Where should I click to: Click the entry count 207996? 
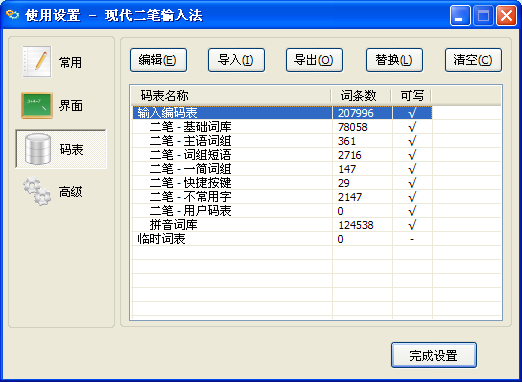click(x=356, y=113)
